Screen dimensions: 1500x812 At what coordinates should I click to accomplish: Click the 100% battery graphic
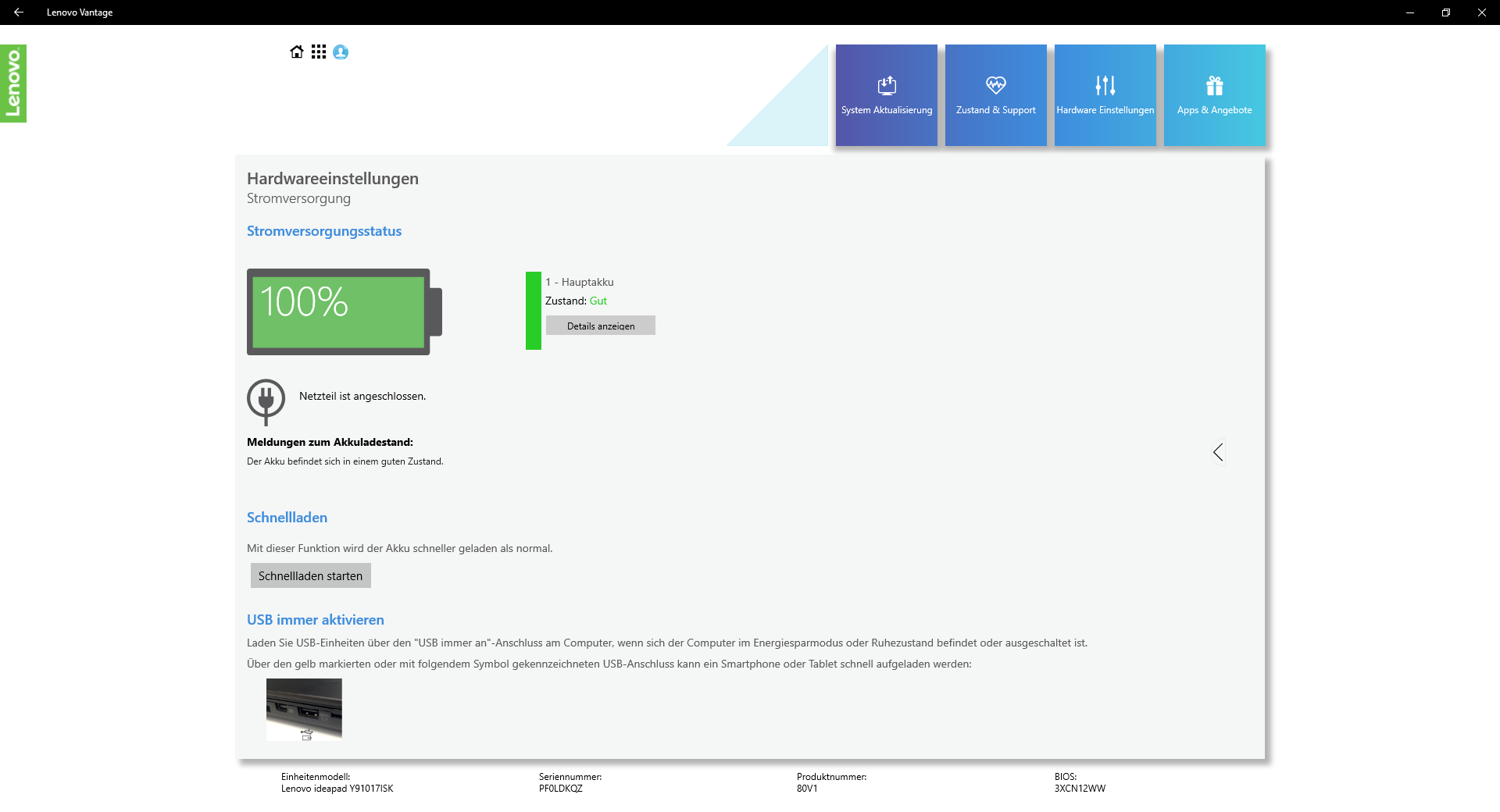coord(345,312)
